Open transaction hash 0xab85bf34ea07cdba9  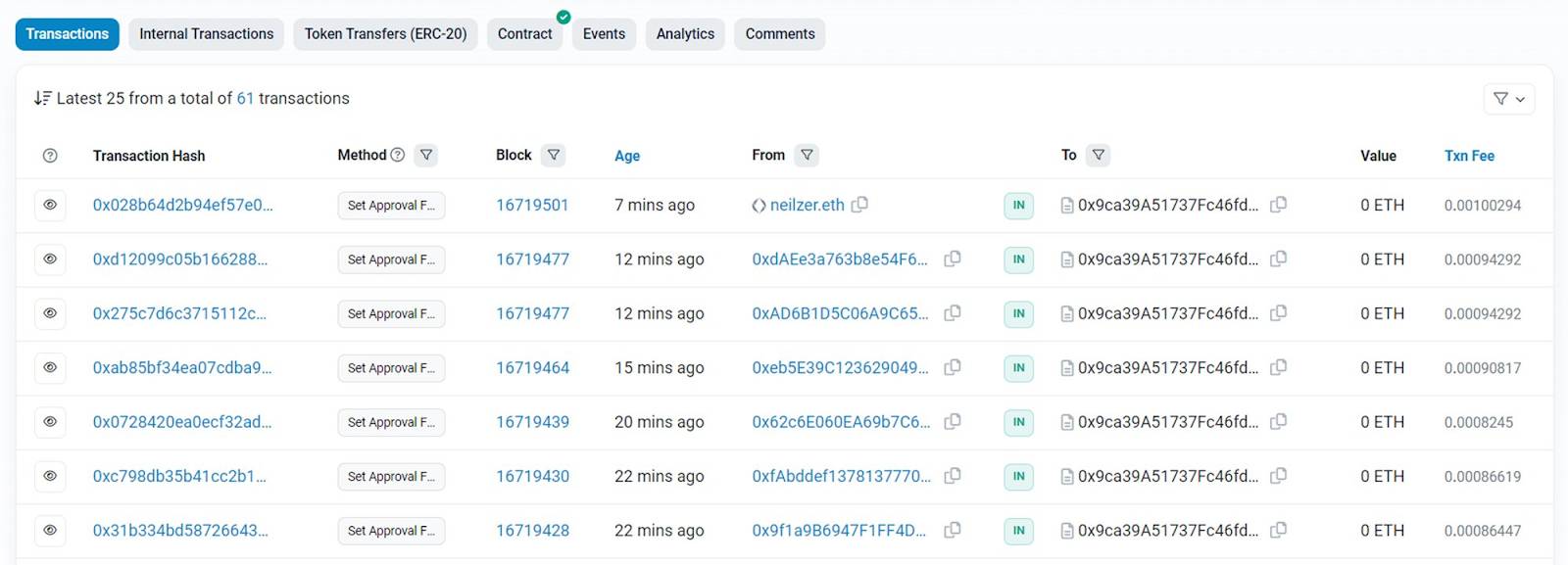(x=182, y=368)
